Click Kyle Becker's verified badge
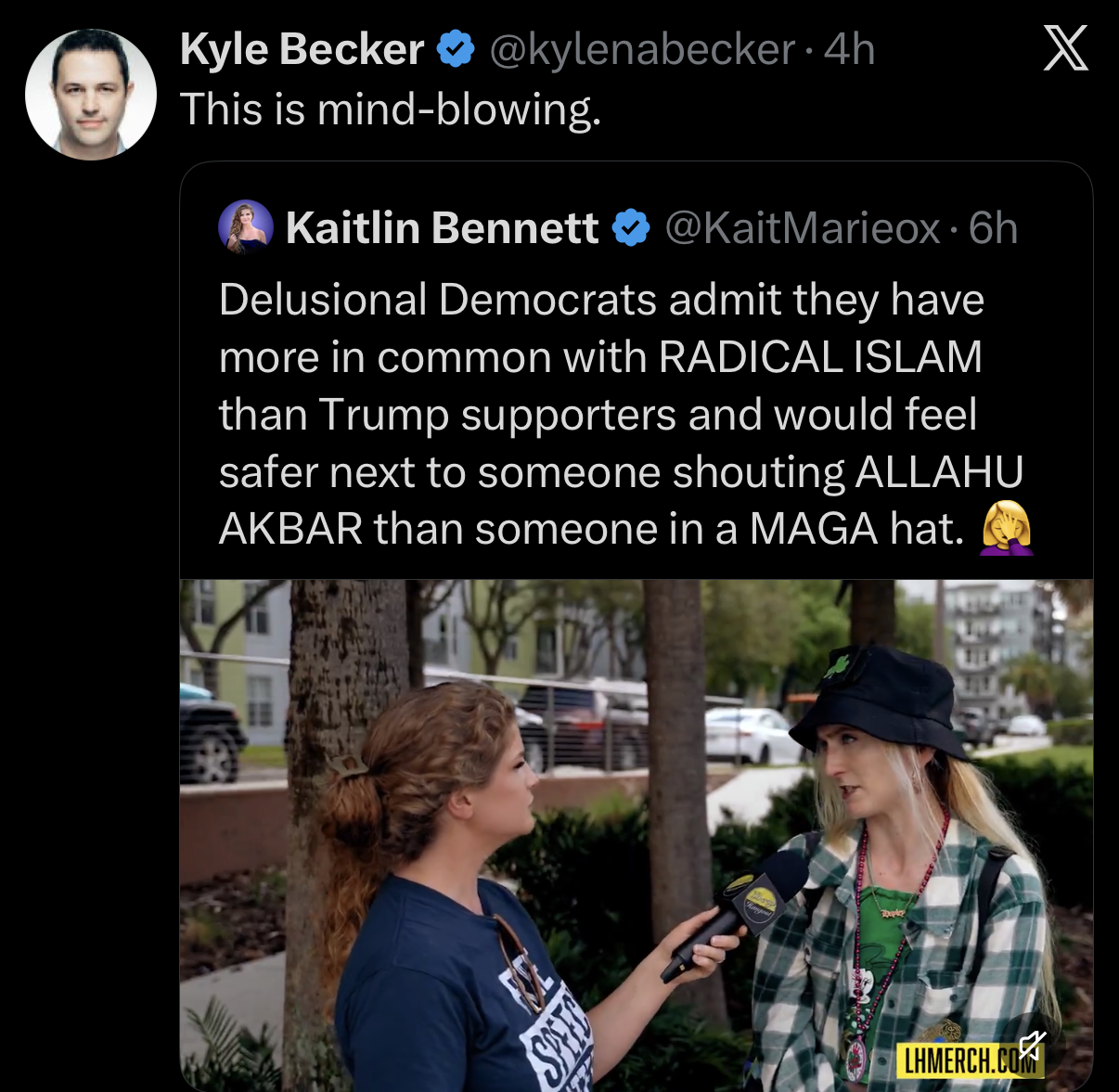Image resolution: width=1119 pixels, height=1092 pixels. tap(456, 49)
